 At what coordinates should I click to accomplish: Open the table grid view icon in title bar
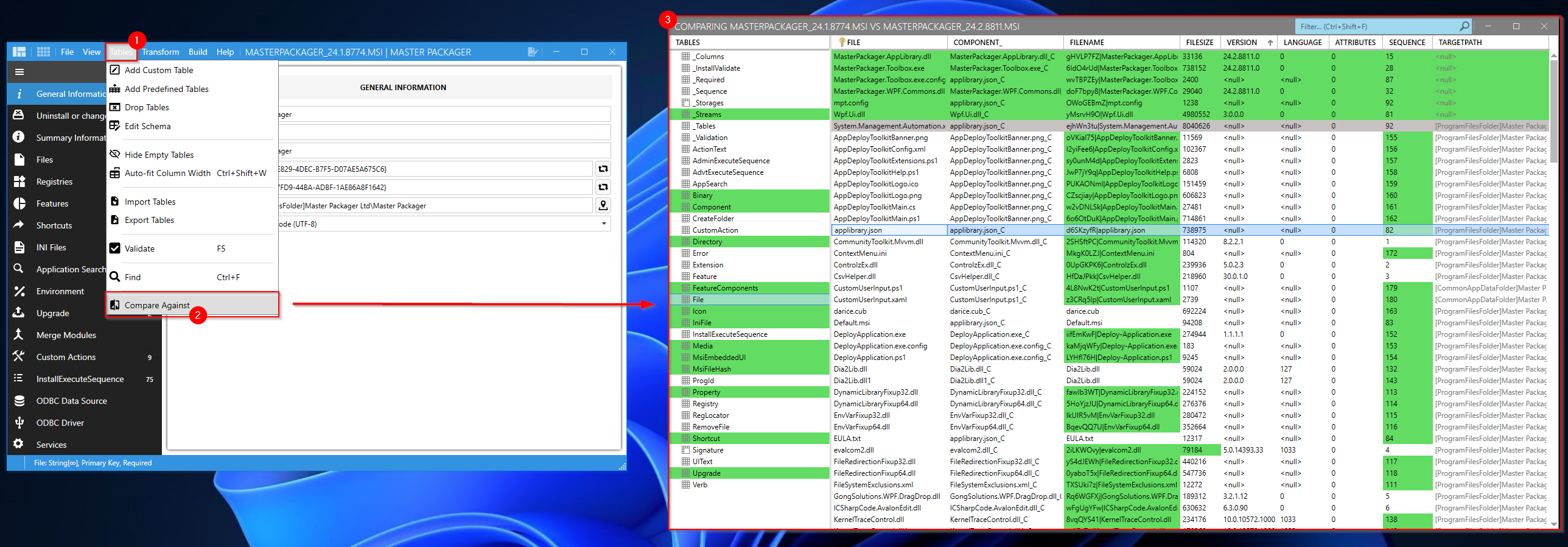pos(43,52)
